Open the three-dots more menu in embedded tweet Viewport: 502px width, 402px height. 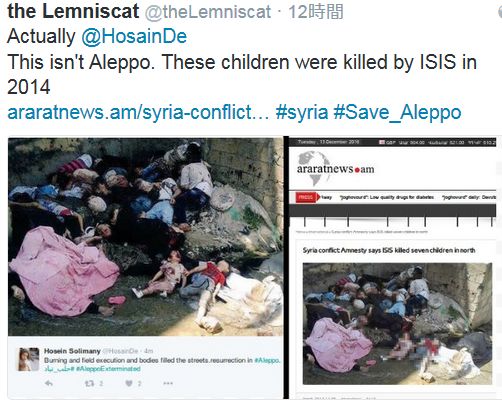click(168, 383)
